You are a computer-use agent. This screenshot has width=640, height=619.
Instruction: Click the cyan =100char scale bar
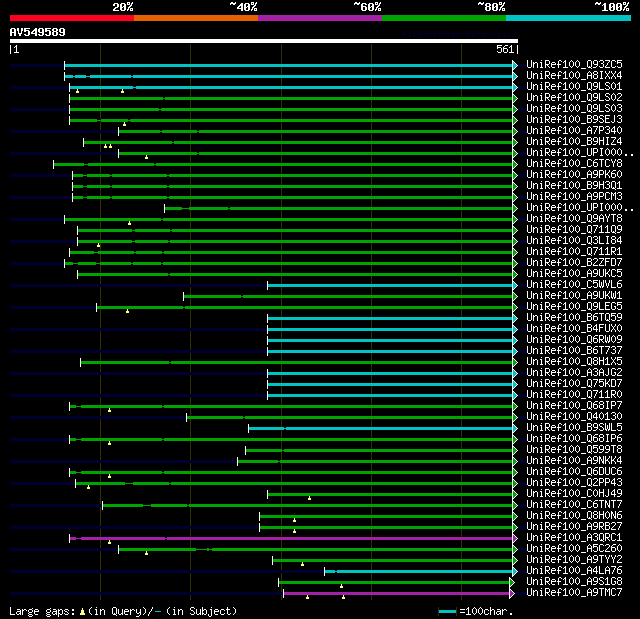447,611
